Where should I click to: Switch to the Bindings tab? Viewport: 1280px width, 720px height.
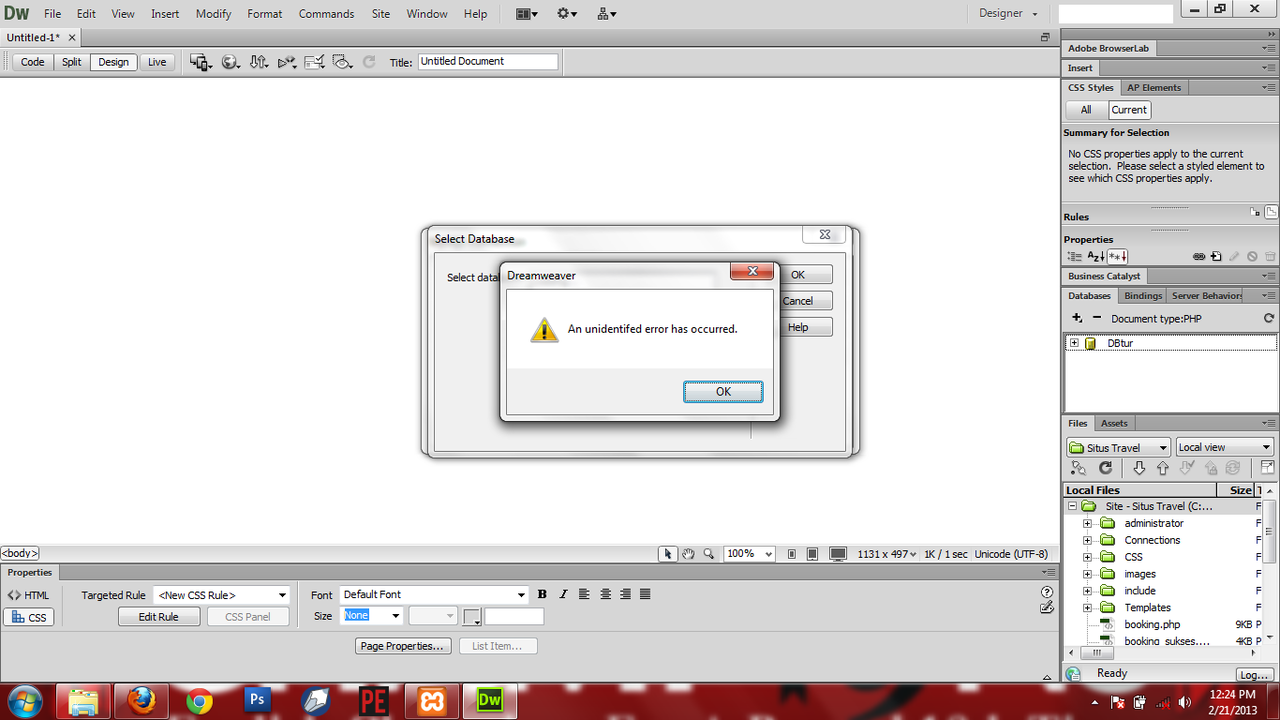pyautogui.click(x=1143, y=296)
